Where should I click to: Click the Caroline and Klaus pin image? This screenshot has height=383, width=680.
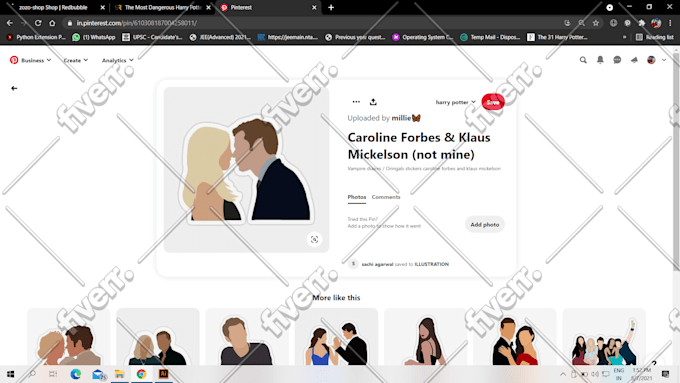point(246,170)
